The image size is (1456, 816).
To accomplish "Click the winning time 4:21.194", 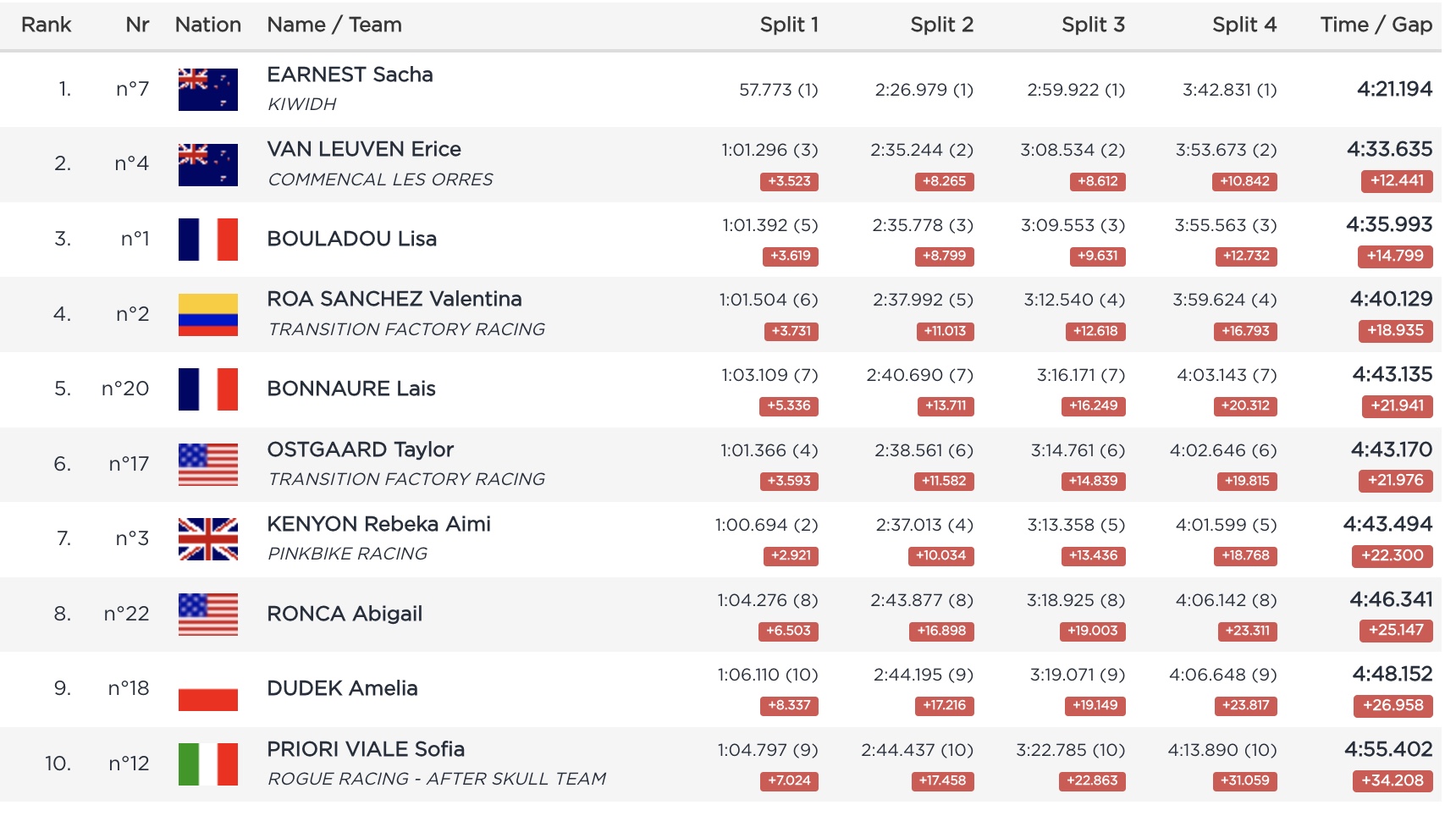I will pos(1394,89).
